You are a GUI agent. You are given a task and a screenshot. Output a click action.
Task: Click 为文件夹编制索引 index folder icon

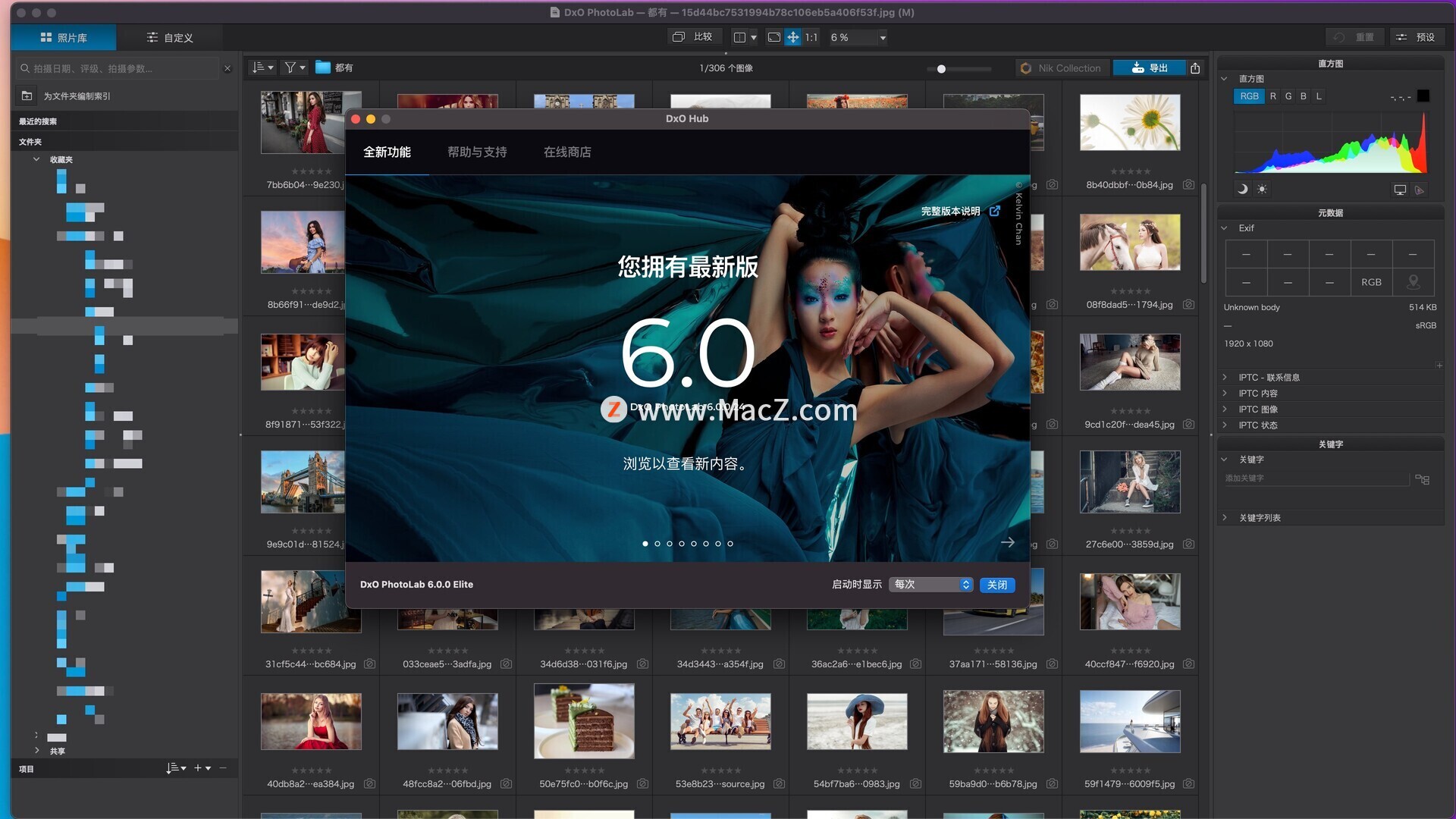coord(27,96)
